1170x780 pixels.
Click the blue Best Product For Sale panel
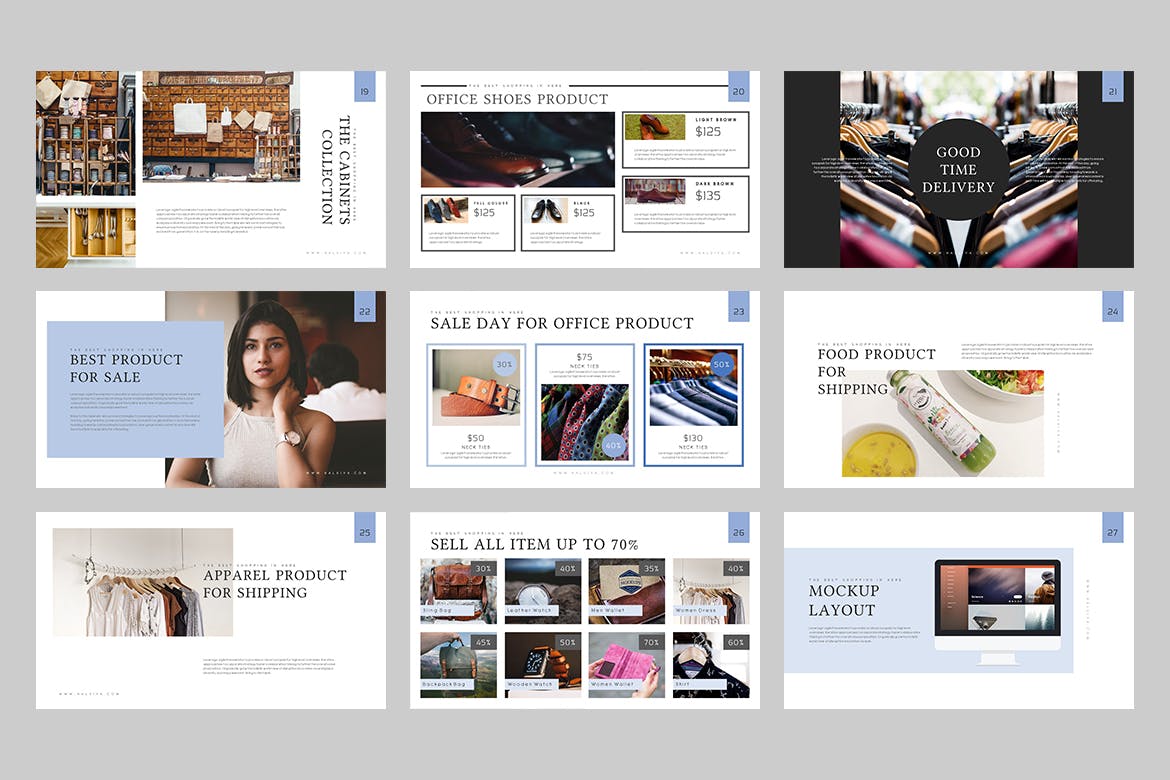(135, 389)
